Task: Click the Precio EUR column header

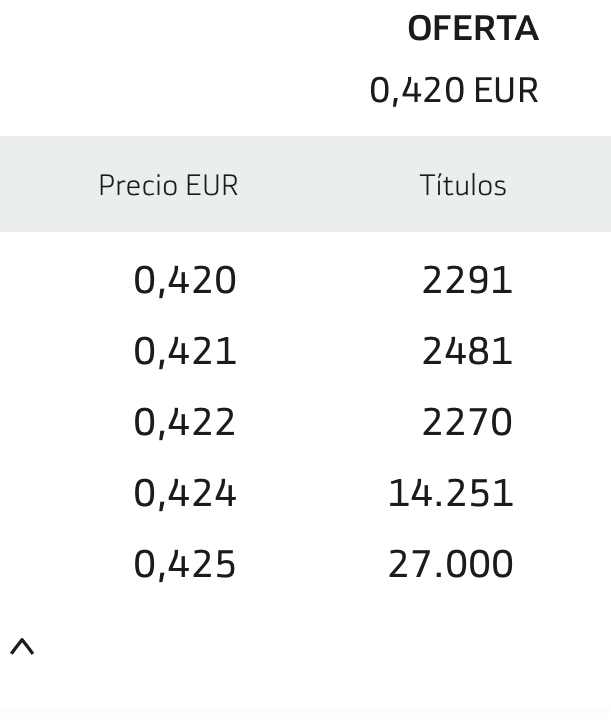Action: point(168,185)
